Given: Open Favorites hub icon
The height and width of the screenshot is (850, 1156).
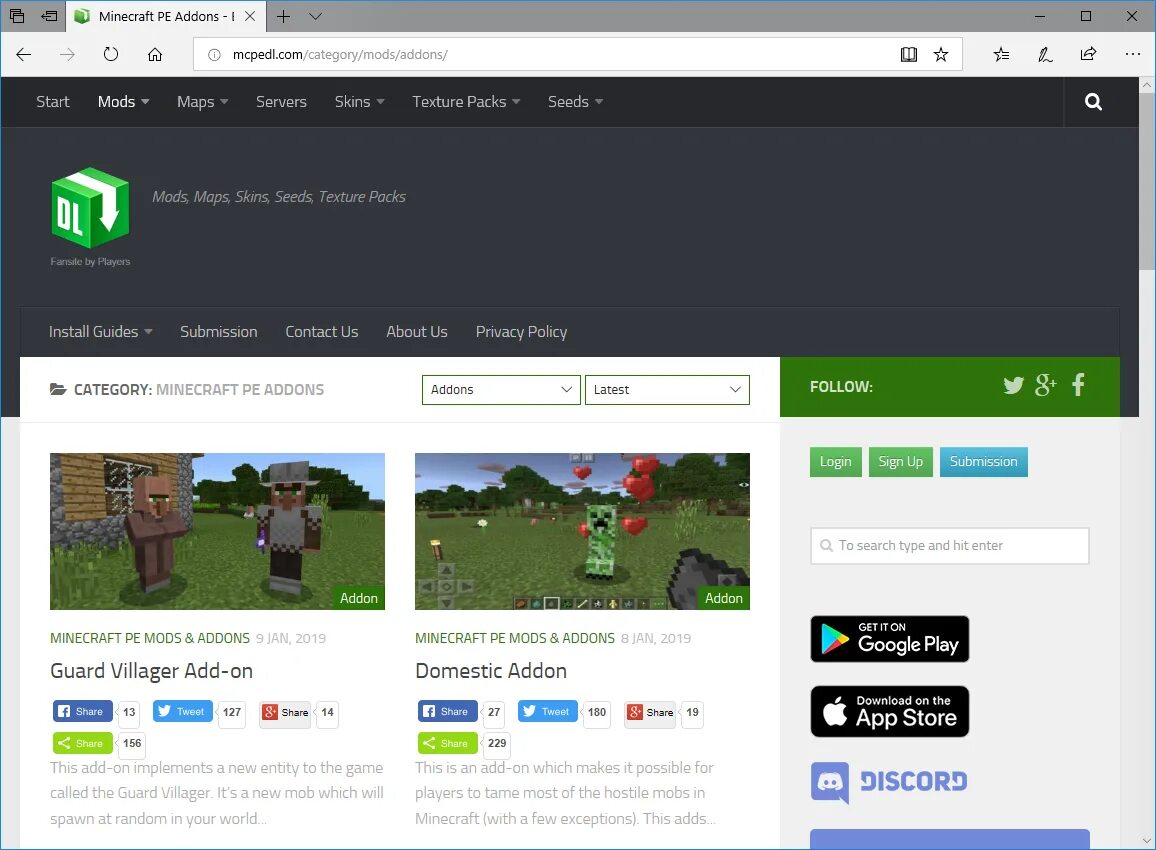Looking at the screenshot, I should point(1001,55).
